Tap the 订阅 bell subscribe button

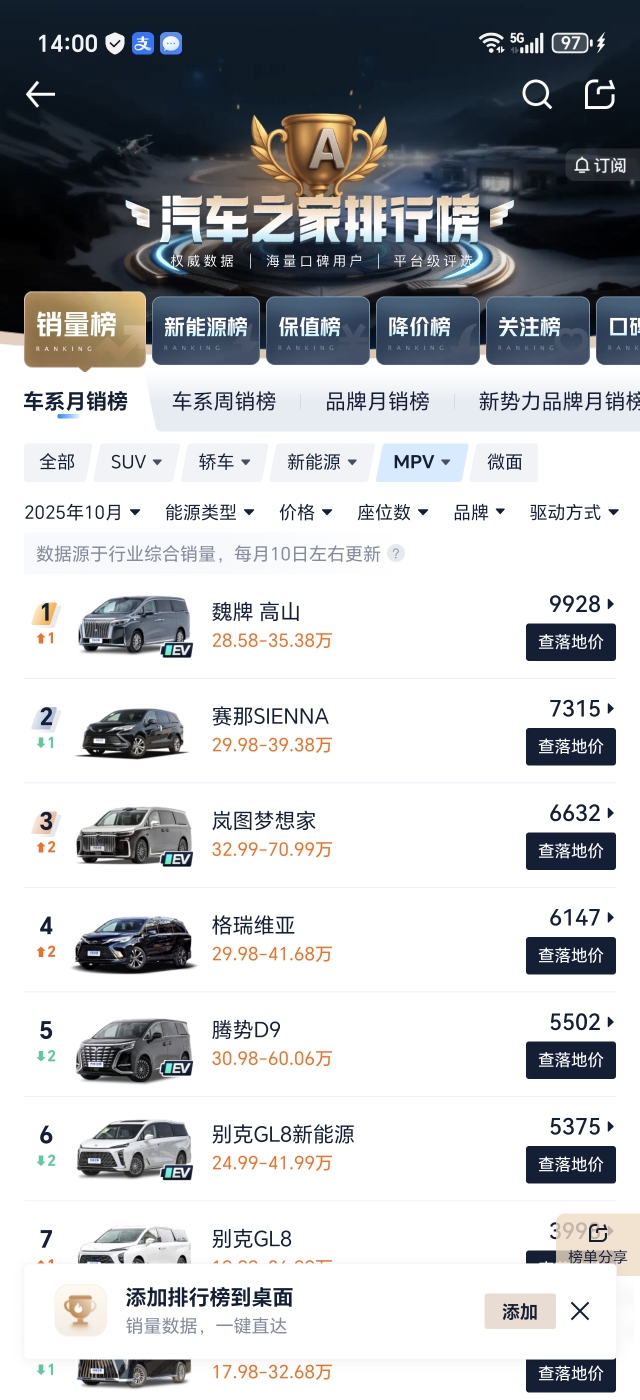pyautogui.click(x=601, y=165)
